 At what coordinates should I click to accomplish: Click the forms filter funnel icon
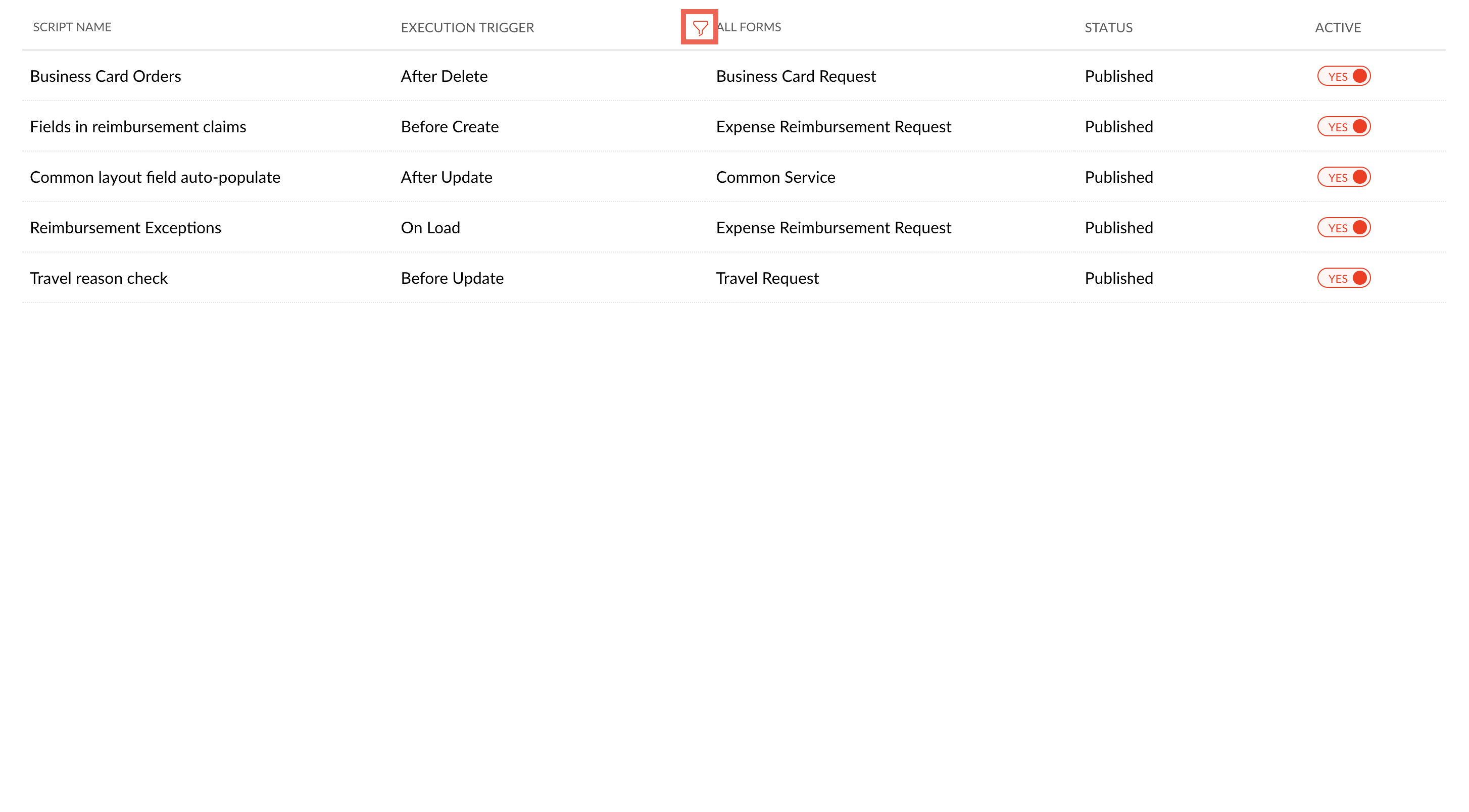tap(700, 27)
